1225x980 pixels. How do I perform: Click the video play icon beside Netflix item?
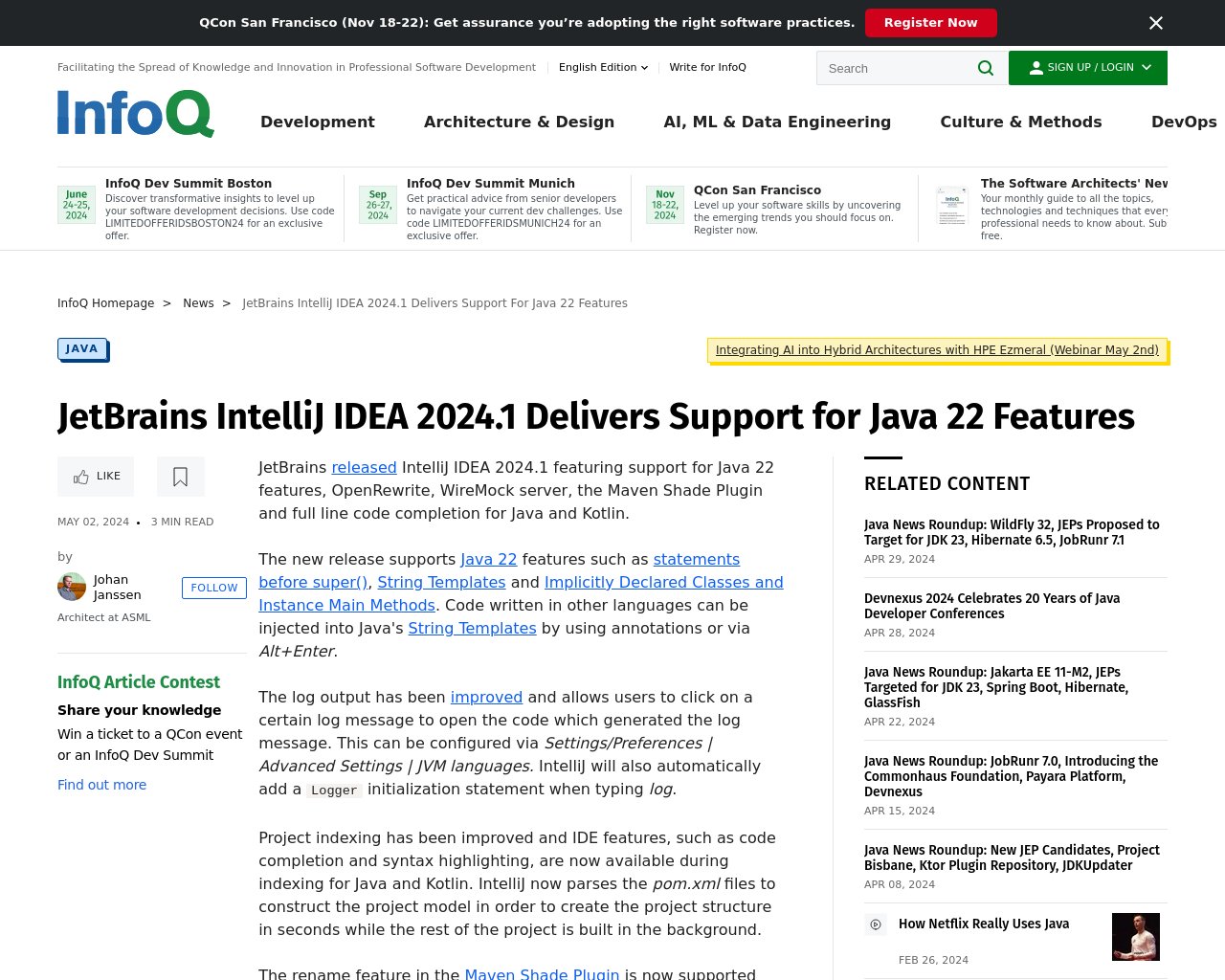(876, 924)
